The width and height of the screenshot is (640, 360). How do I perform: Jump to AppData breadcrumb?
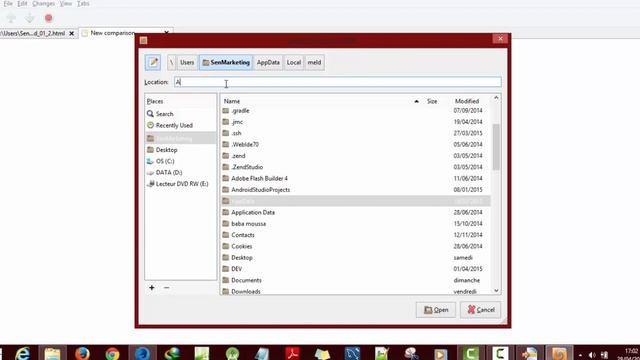[268, 62]
